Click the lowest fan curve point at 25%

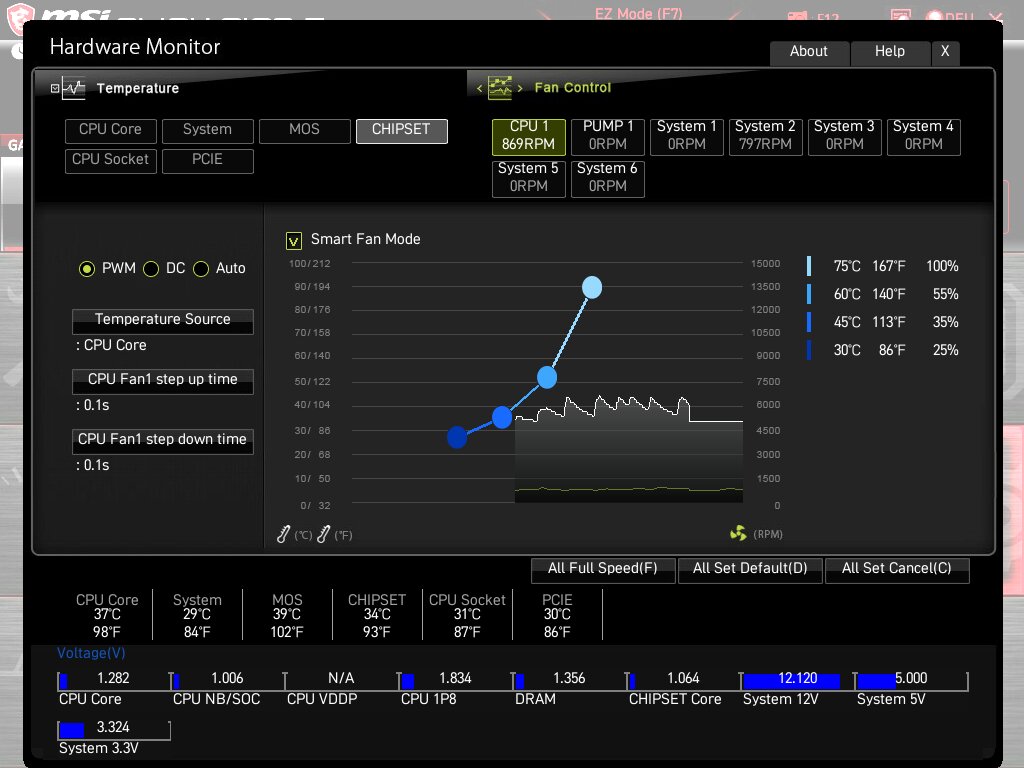pyautogui.click(x=457, y=437)
